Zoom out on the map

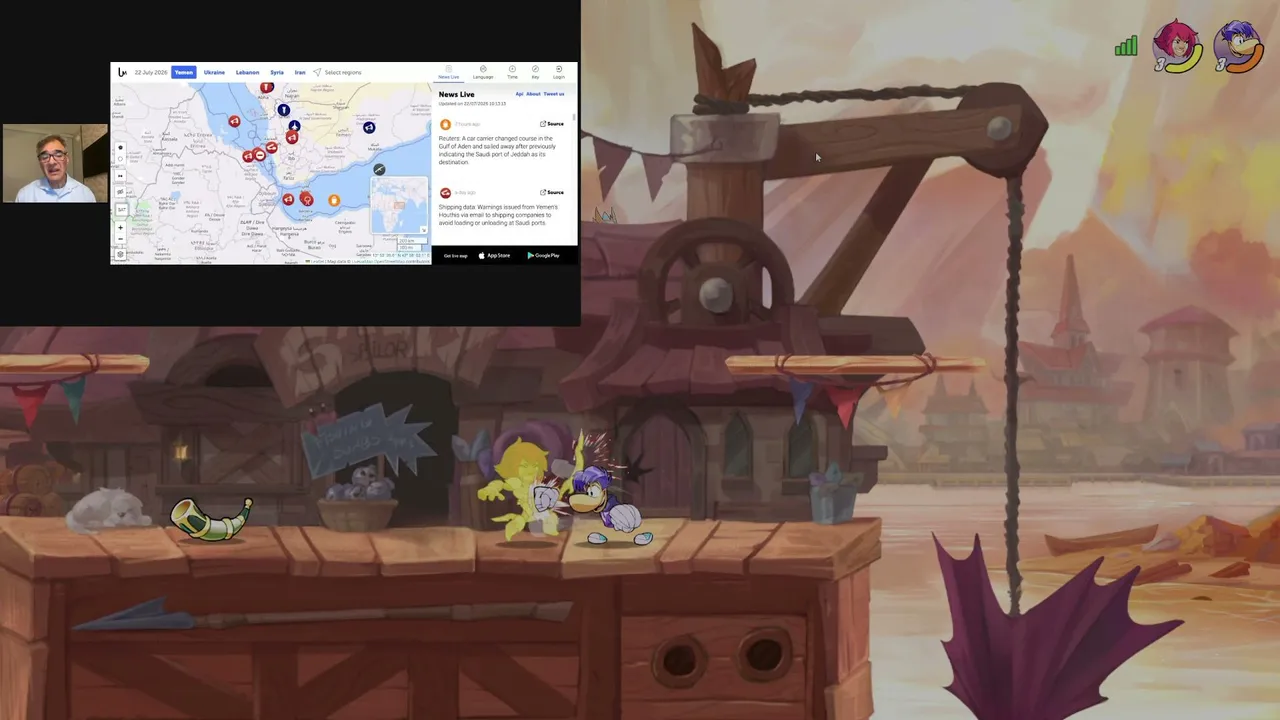[x=121, y=239]
